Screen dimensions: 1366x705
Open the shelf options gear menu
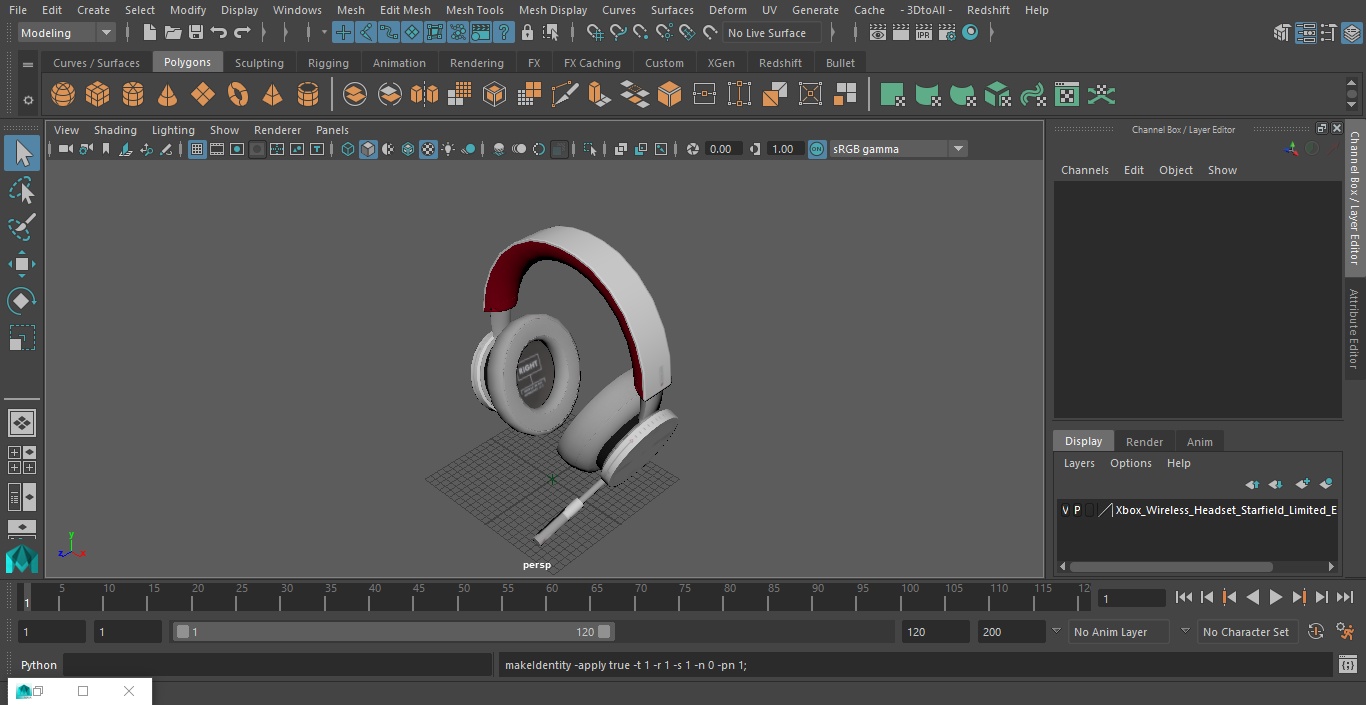coord(28,100)
